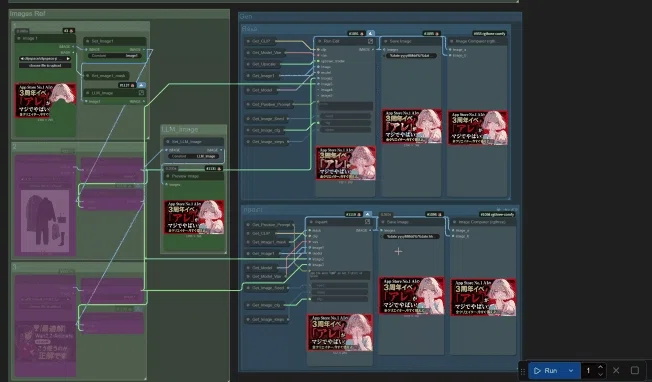Click the lower Image Comparer preview image

[483, 297]
